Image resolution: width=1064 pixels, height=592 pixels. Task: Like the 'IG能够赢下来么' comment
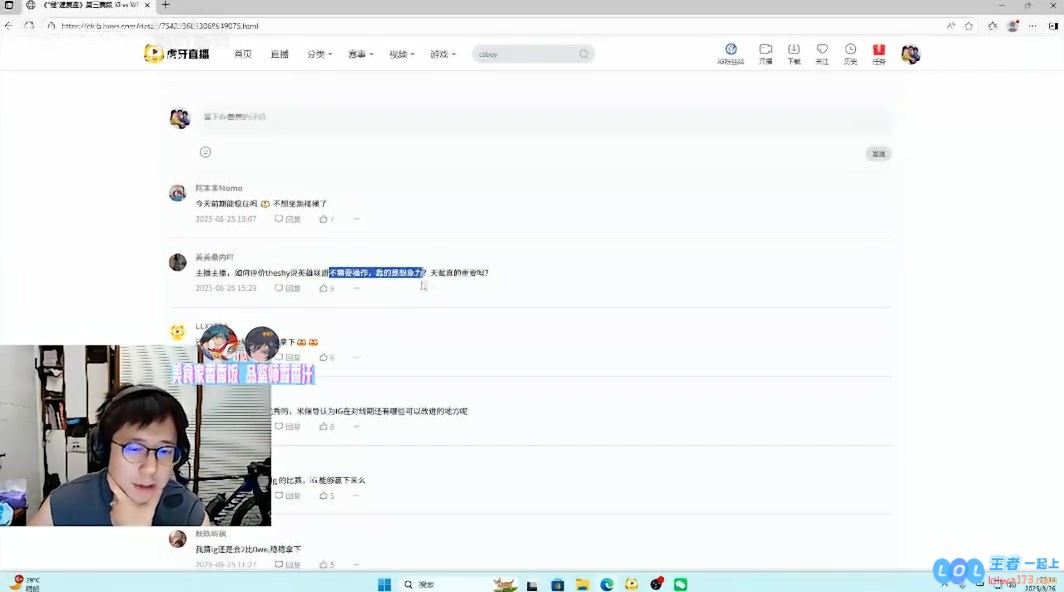pos(326,496)
